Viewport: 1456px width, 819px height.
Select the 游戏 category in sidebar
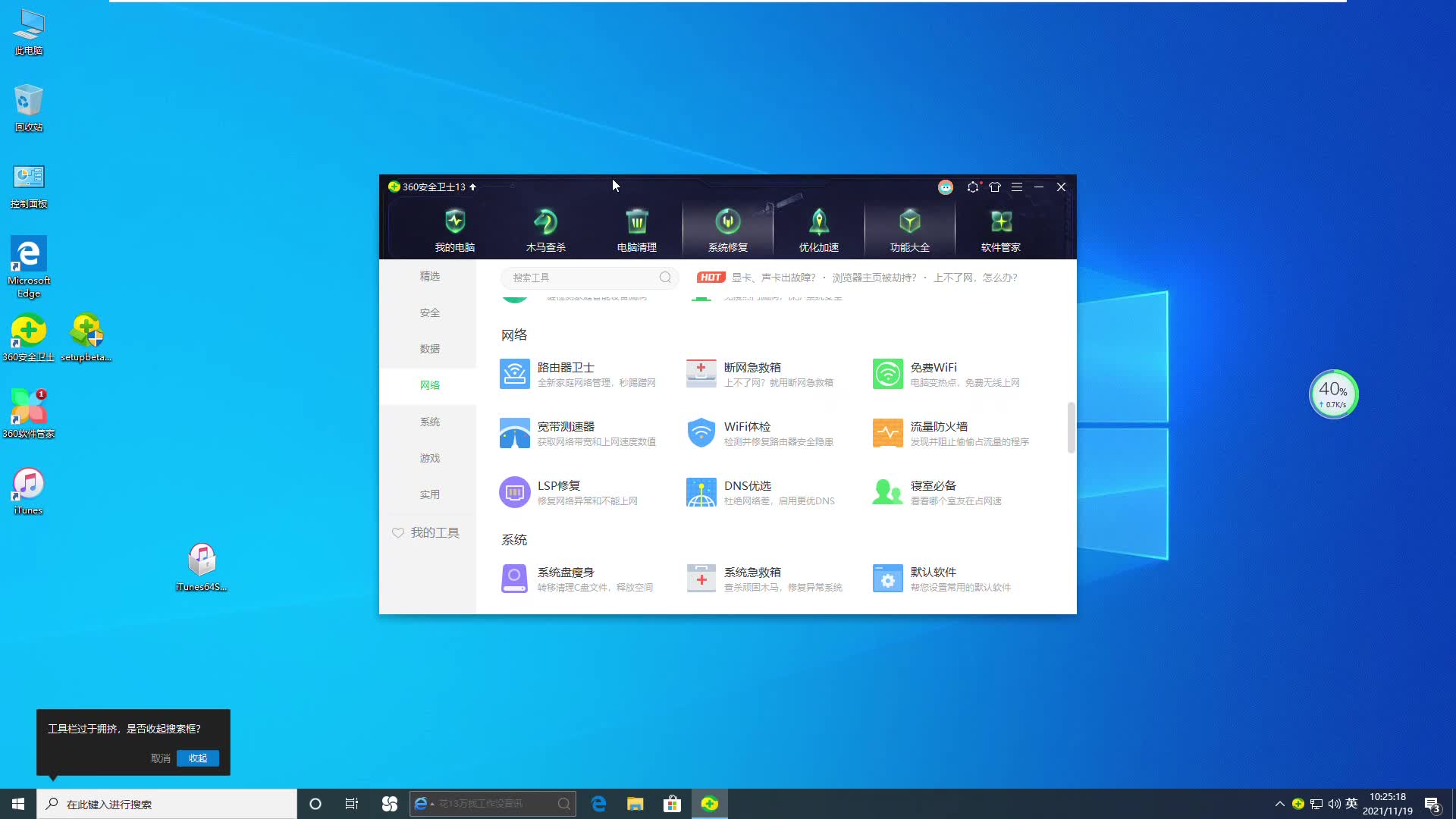click(429, 458)
